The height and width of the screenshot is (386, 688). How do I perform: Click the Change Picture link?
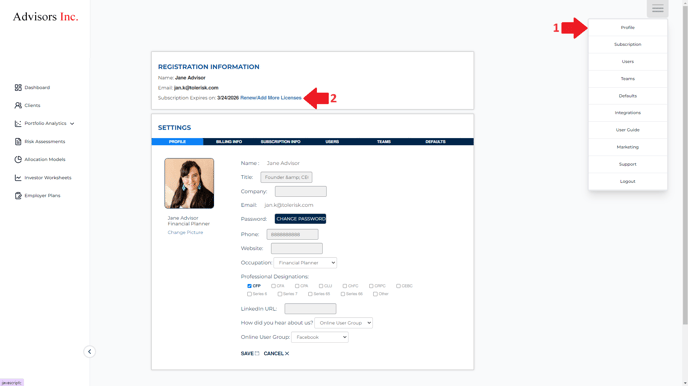[185, 232]
